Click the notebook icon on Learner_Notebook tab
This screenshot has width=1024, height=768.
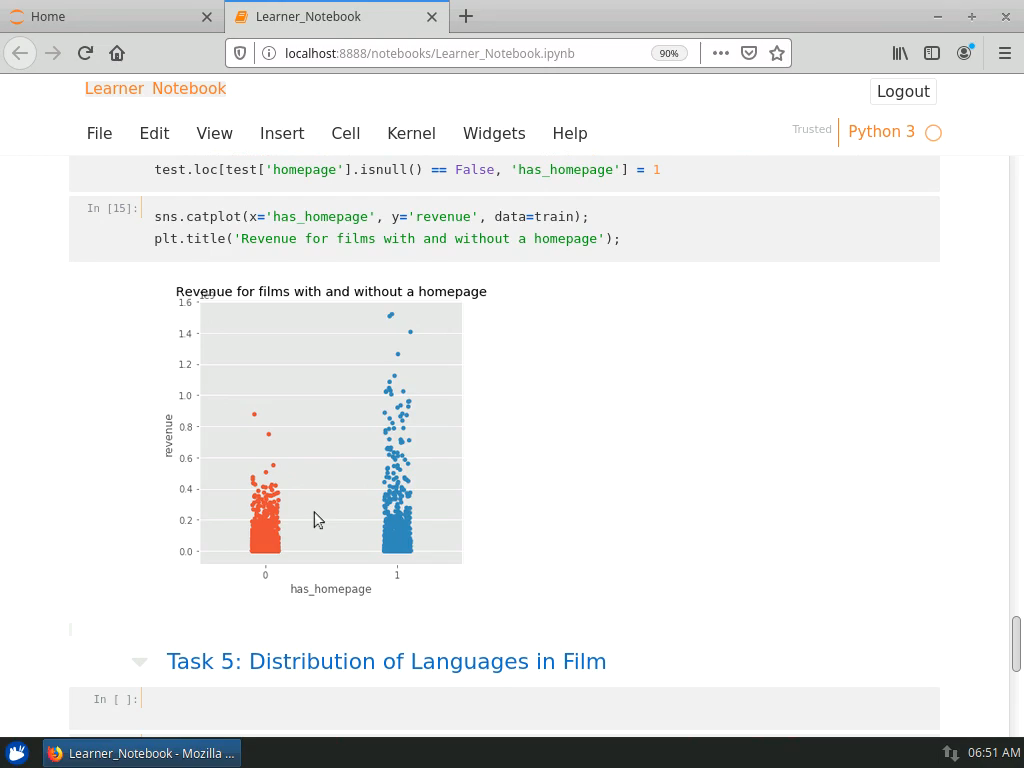tap(241, 16)
